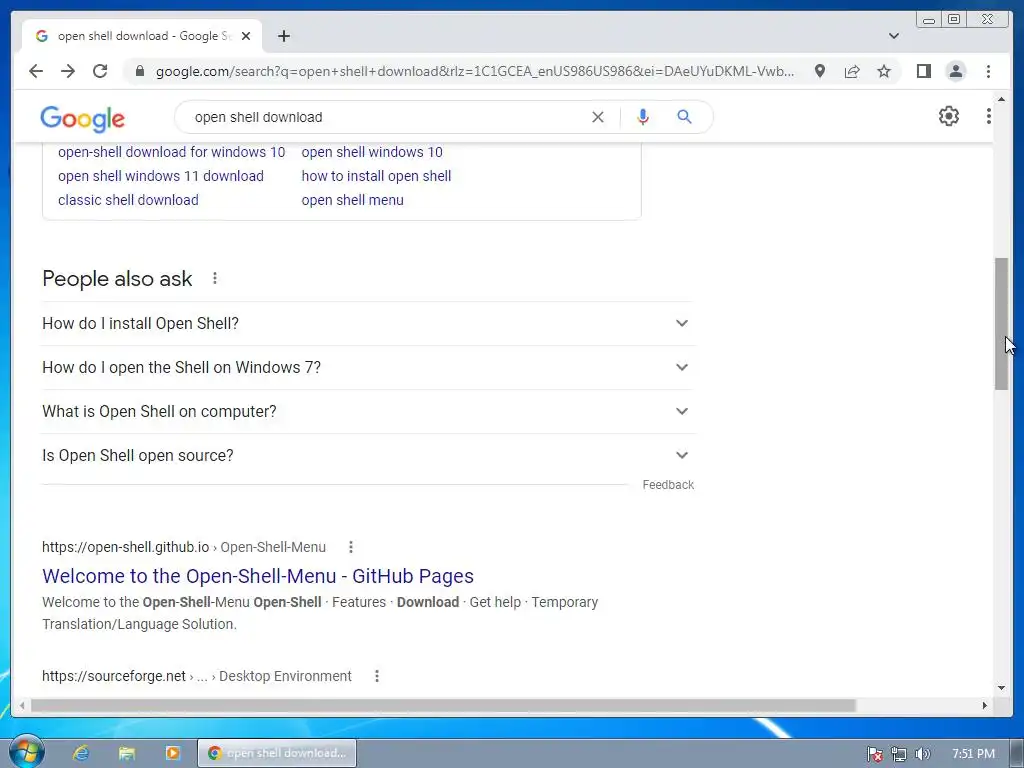Select the open shell download browser tab
Viewport: 1024px width, 768px height.
[x=142, y=36]
